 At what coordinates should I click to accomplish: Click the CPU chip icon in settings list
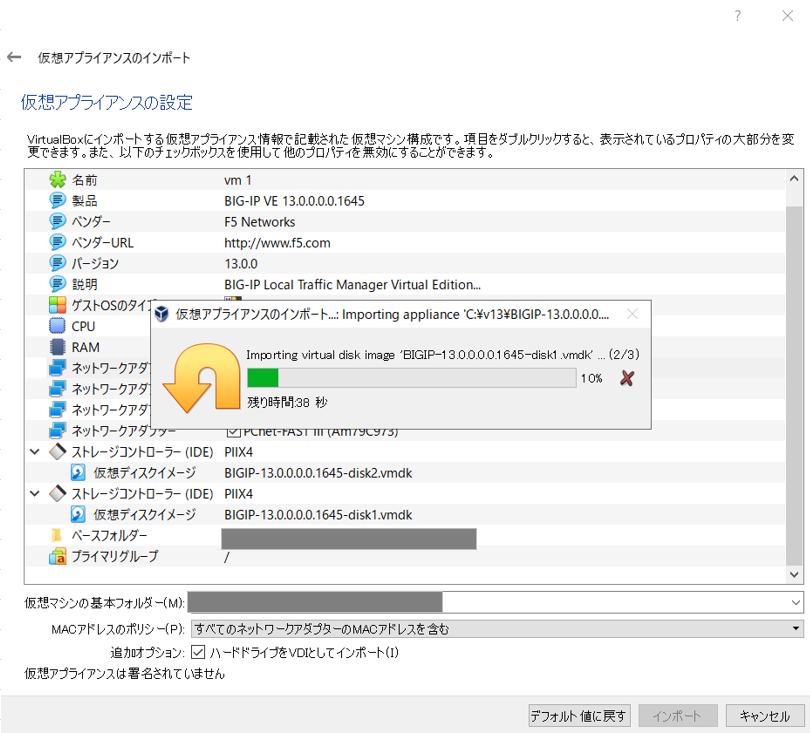point(58,325)
